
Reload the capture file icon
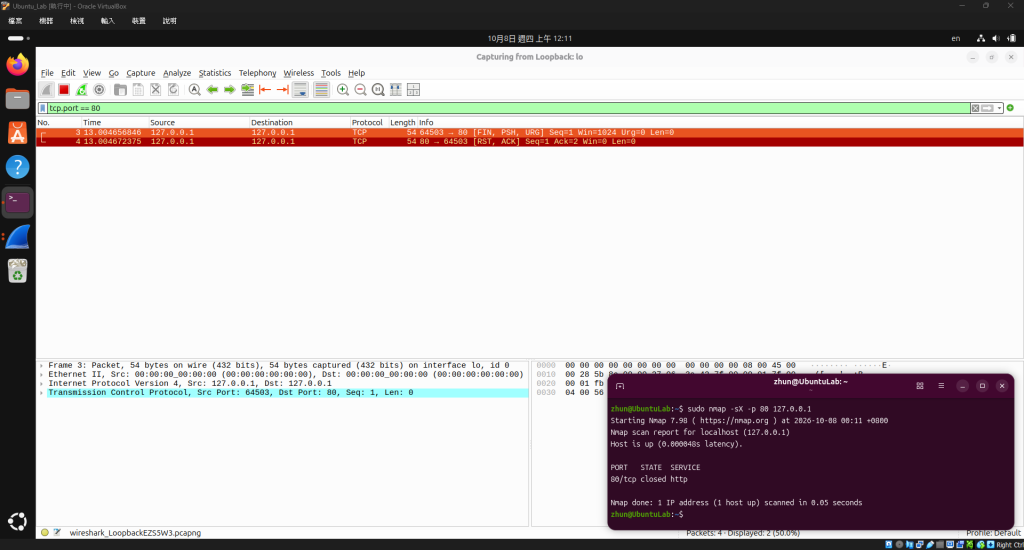[173, 89]
